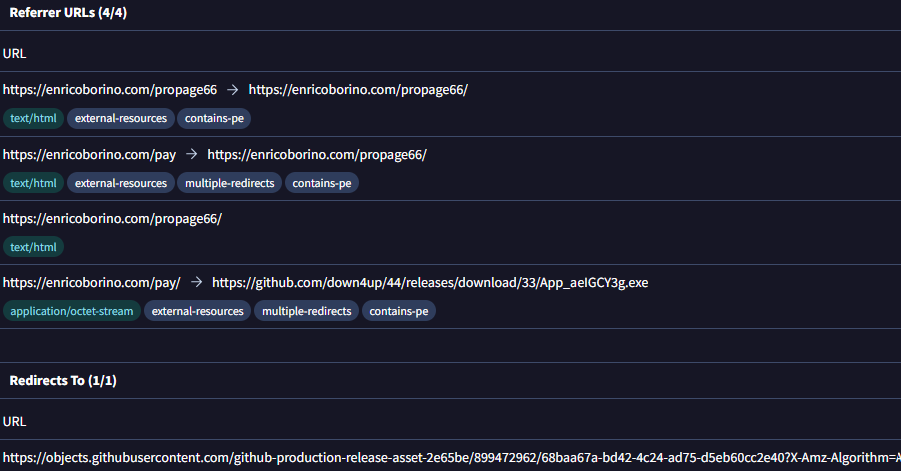Image resolution: width=901 pixels, height=471 pixels.
Task: Select the text/html tag in the first row
Action: pyautogui.click(x=33, y=118)
